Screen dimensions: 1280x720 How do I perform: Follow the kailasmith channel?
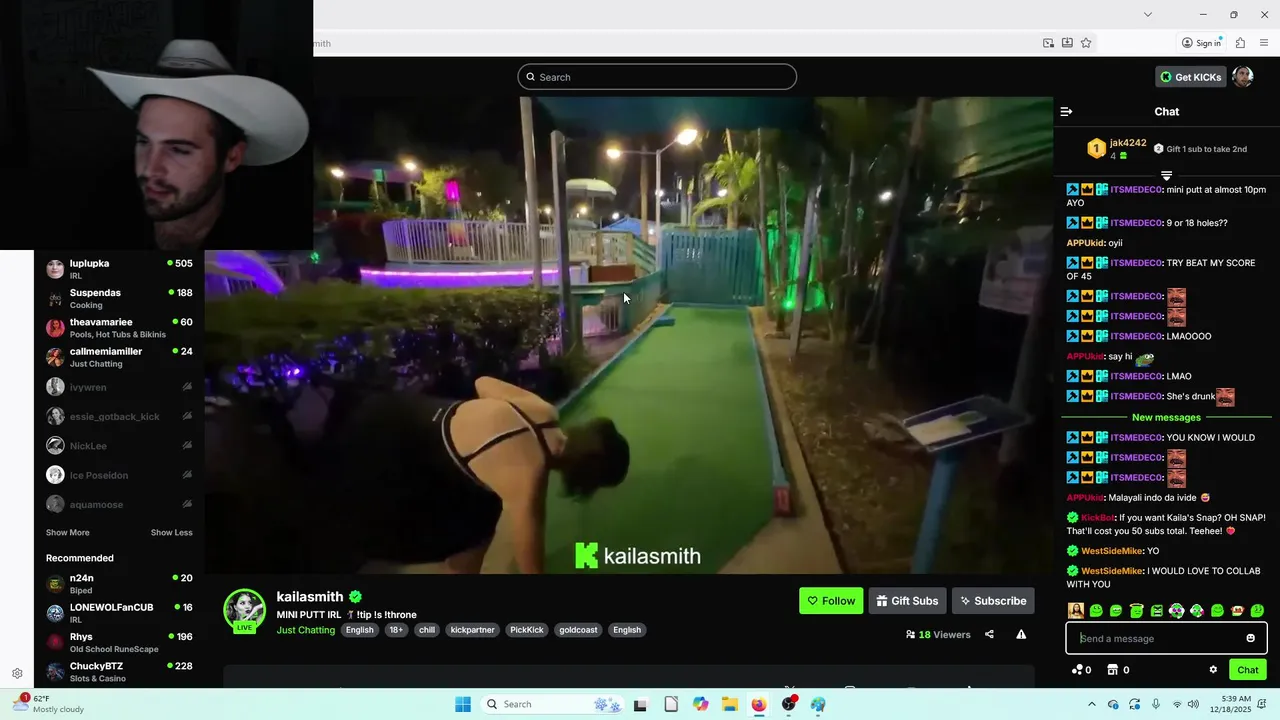tap(831, 601)
